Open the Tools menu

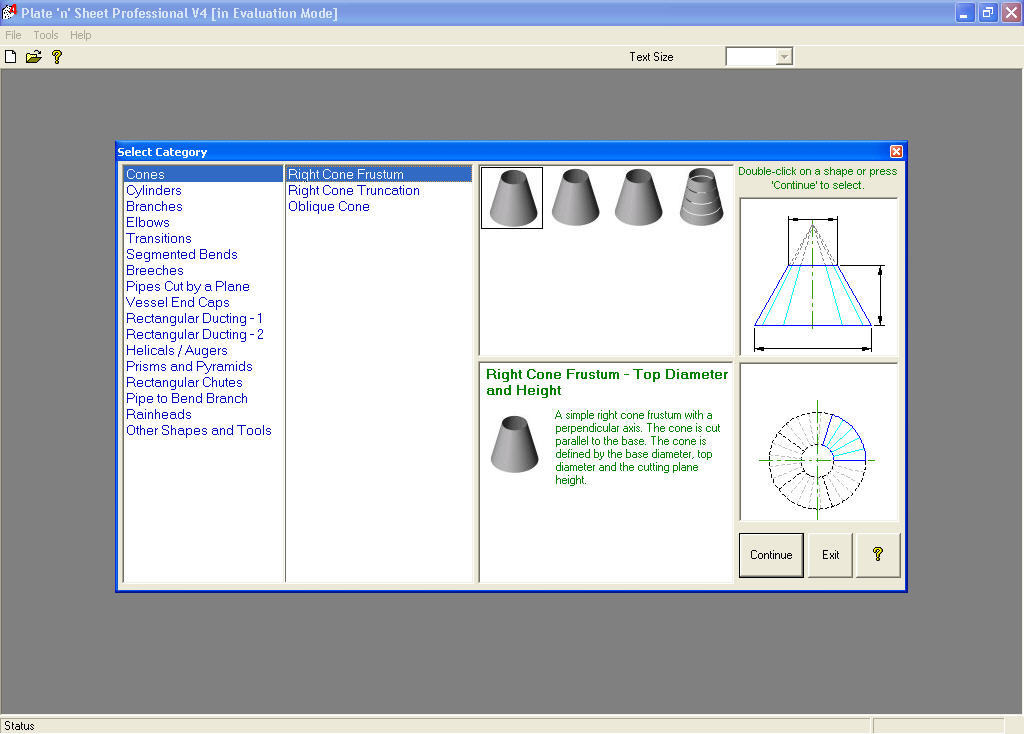[x=46, y=35]
